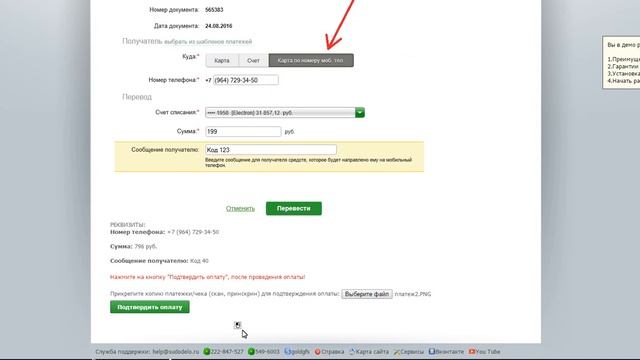This screenshot has height=360, width=640.
Task: Click the support email help@ link
Action: click(x=176, y=351)
